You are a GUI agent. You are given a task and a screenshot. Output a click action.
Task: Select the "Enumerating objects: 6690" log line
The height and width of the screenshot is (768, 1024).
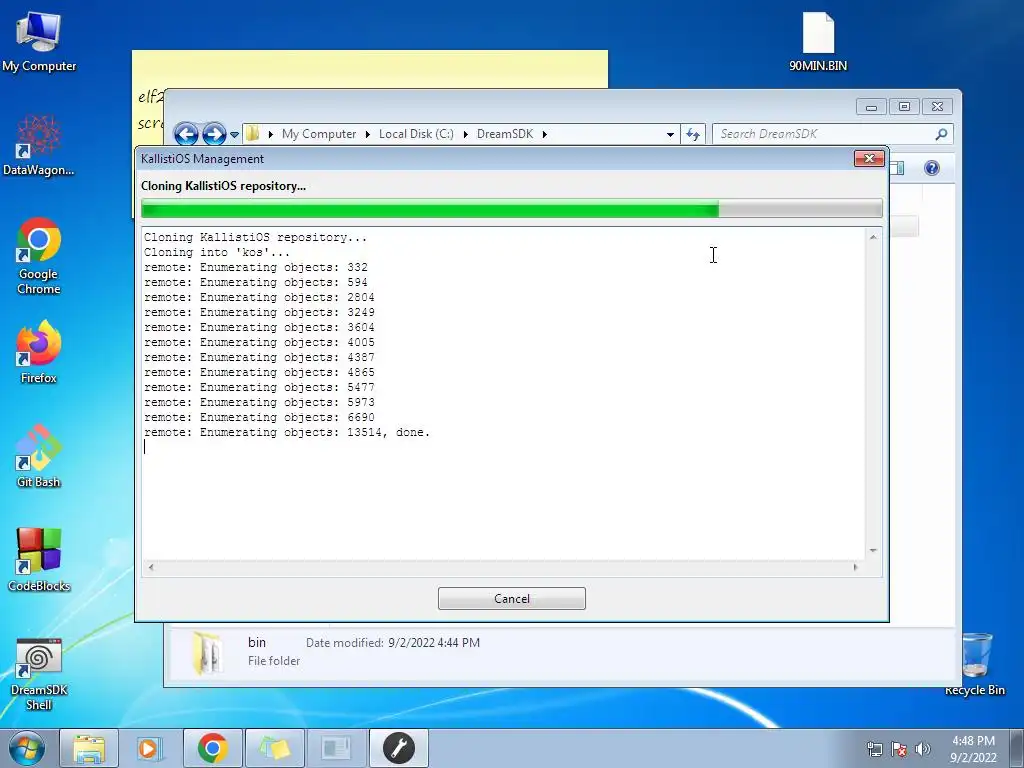click(x=259, y=417)
